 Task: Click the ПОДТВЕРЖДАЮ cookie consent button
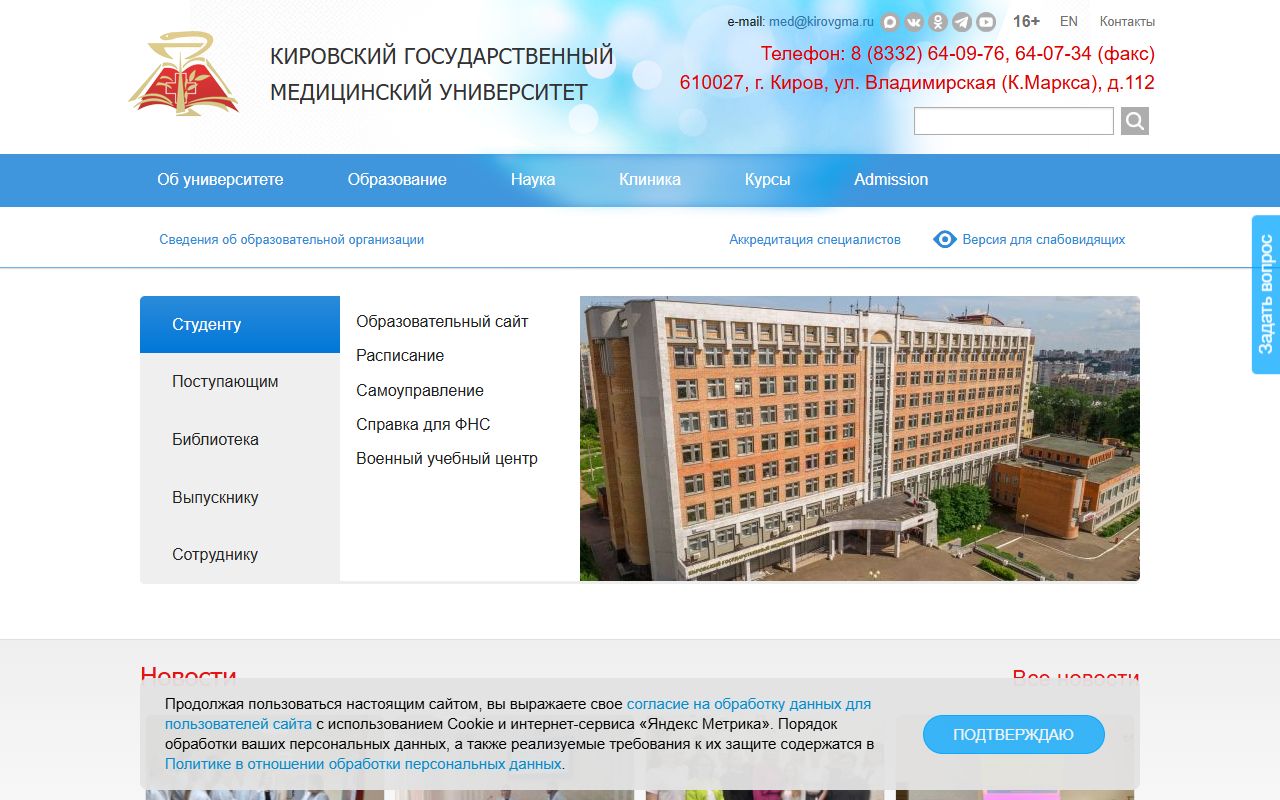pos(1013,735)
